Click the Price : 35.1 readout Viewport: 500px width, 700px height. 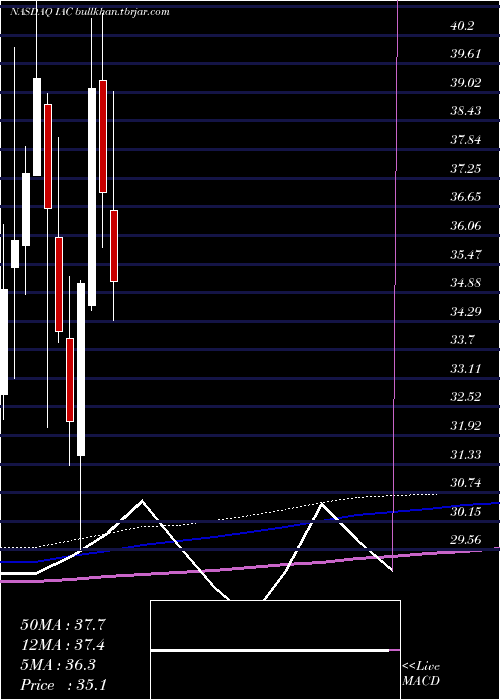pyautogui.click(x=63, y=685)
